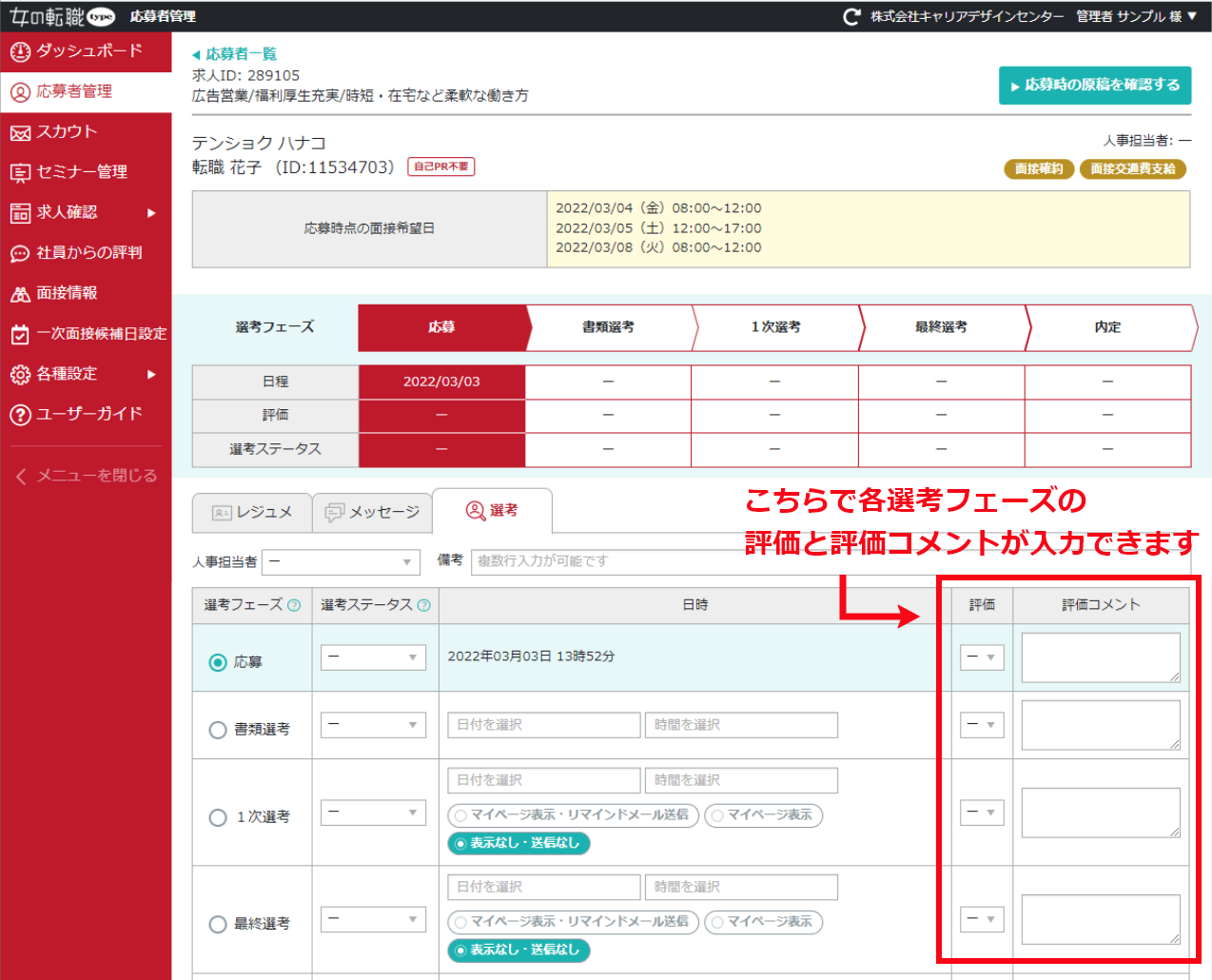Select the 1次選考 phase radio button
Viewport: 1212px width, 980px height.
click(218, 817)
